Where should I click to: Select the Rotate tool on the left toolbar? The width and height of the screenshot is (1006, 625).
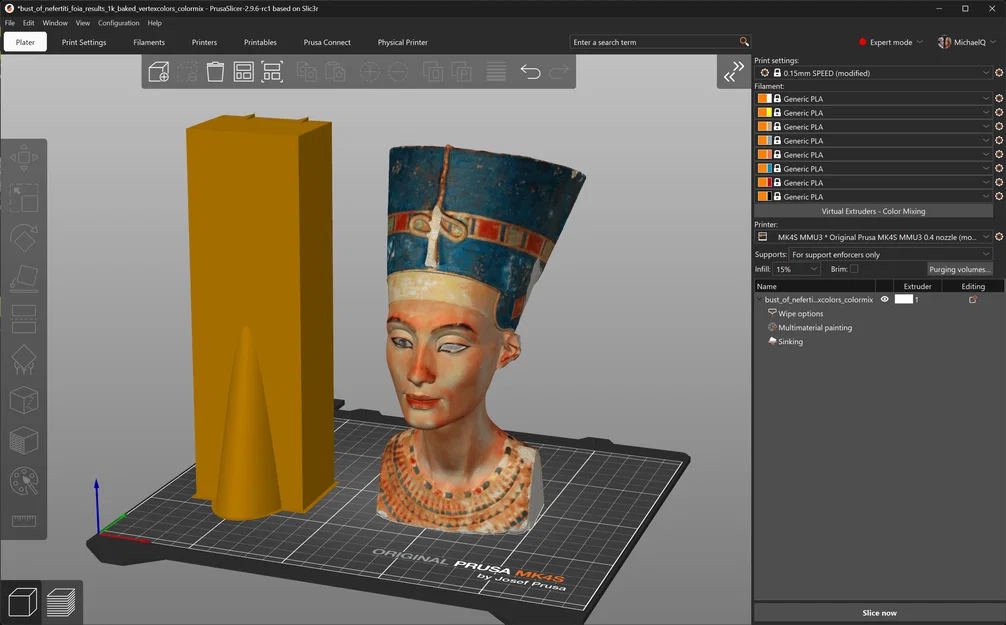tap(24, 238)
